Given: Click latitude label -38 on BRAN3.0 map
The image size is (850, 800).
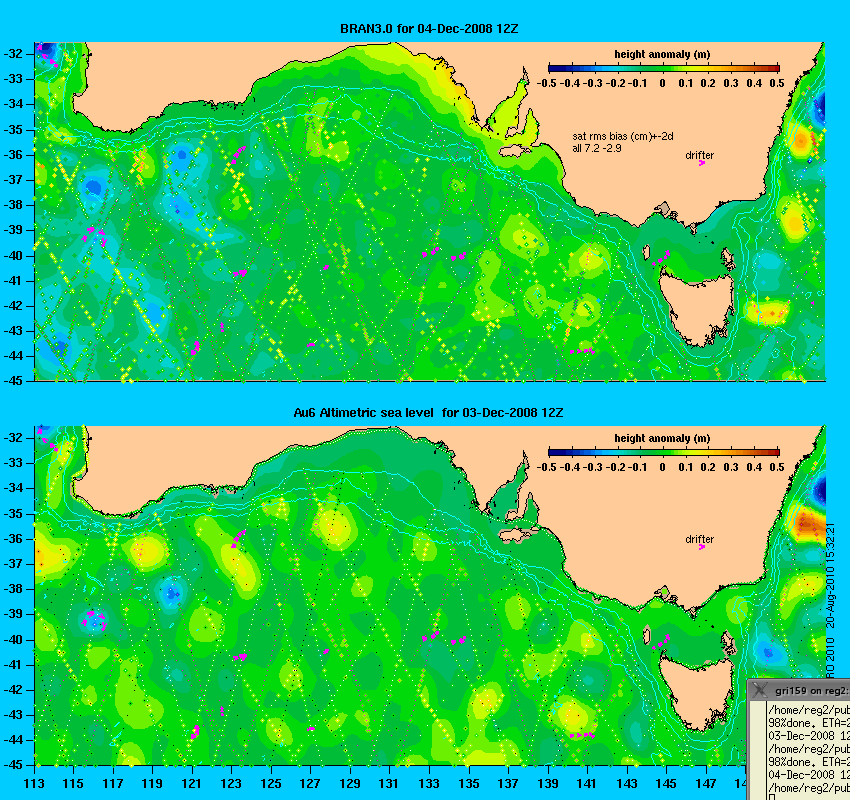Looking at the screenshot, I should click(x=13, y=205).
